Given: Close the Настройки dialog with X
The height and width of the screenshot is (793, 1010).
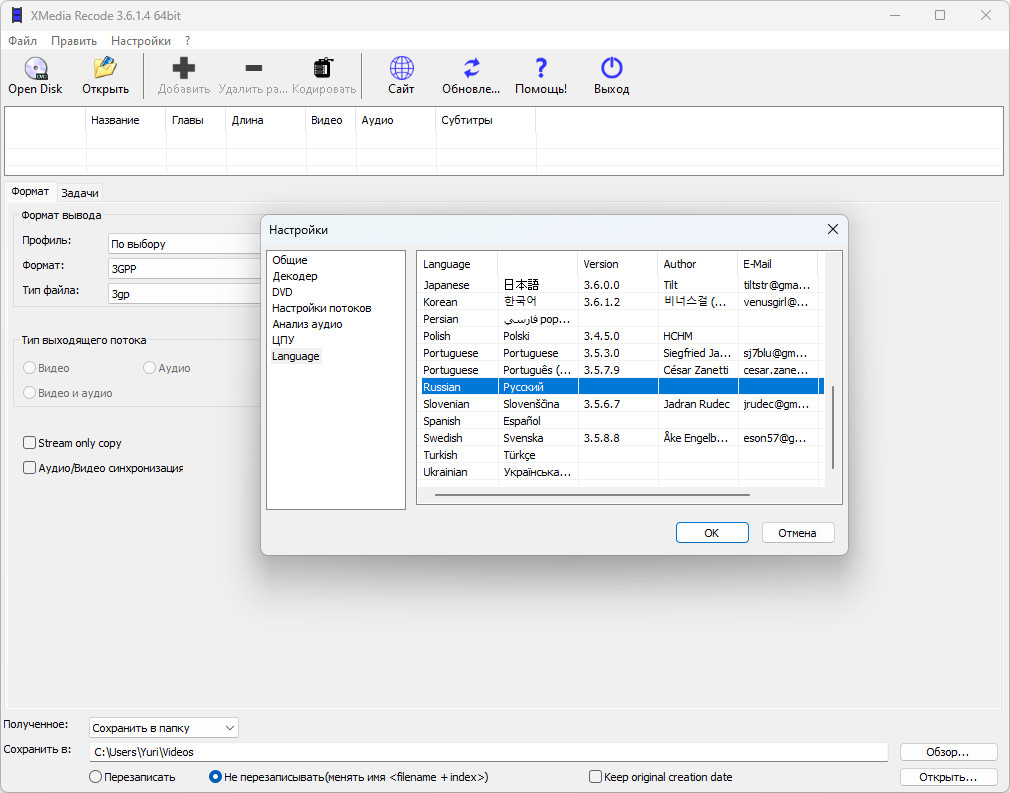Looking at the screenshot, I should pyautogui.click(x=832, y=229).
